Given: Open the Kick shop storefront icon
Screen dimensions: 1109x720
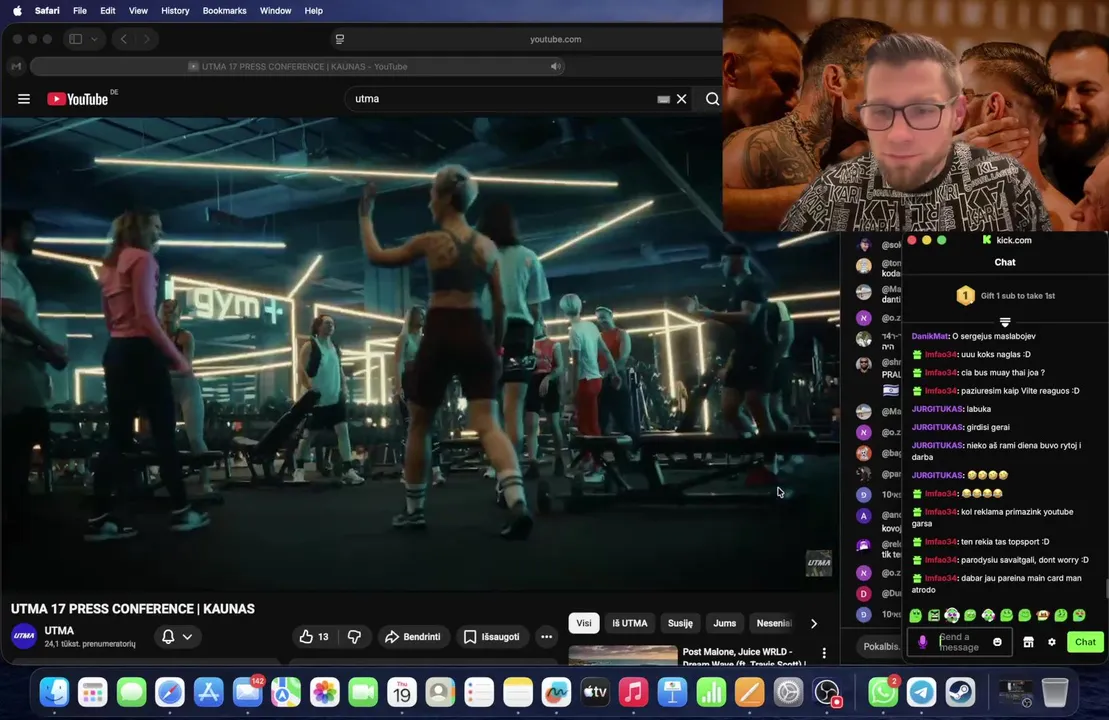Looking at the screenshot, I should pyautogui.click(x=1028, y=642).
